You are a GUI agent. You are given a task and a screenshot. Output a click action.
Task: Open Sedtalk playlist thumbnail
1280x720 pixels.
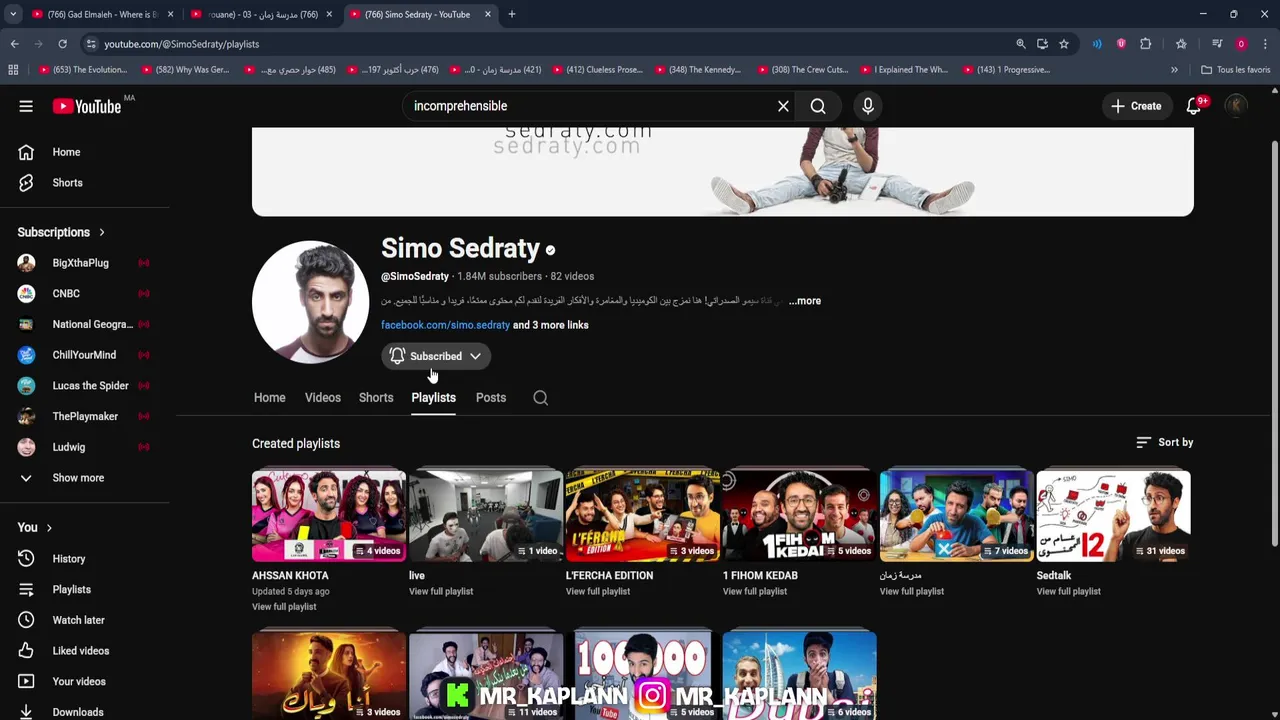coord(1114,515)
